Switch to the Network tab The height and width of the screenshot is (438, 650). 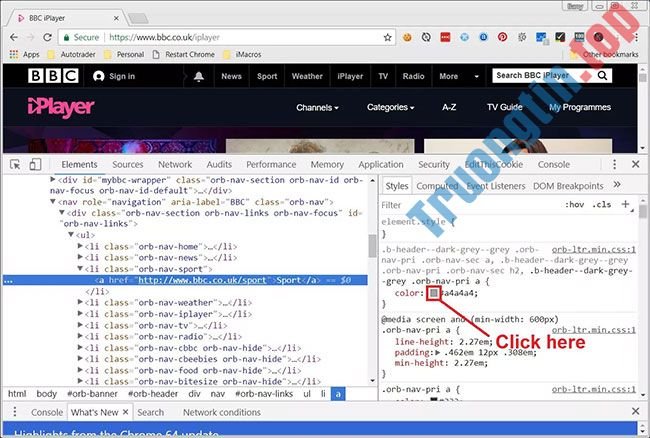pos(174,164)
